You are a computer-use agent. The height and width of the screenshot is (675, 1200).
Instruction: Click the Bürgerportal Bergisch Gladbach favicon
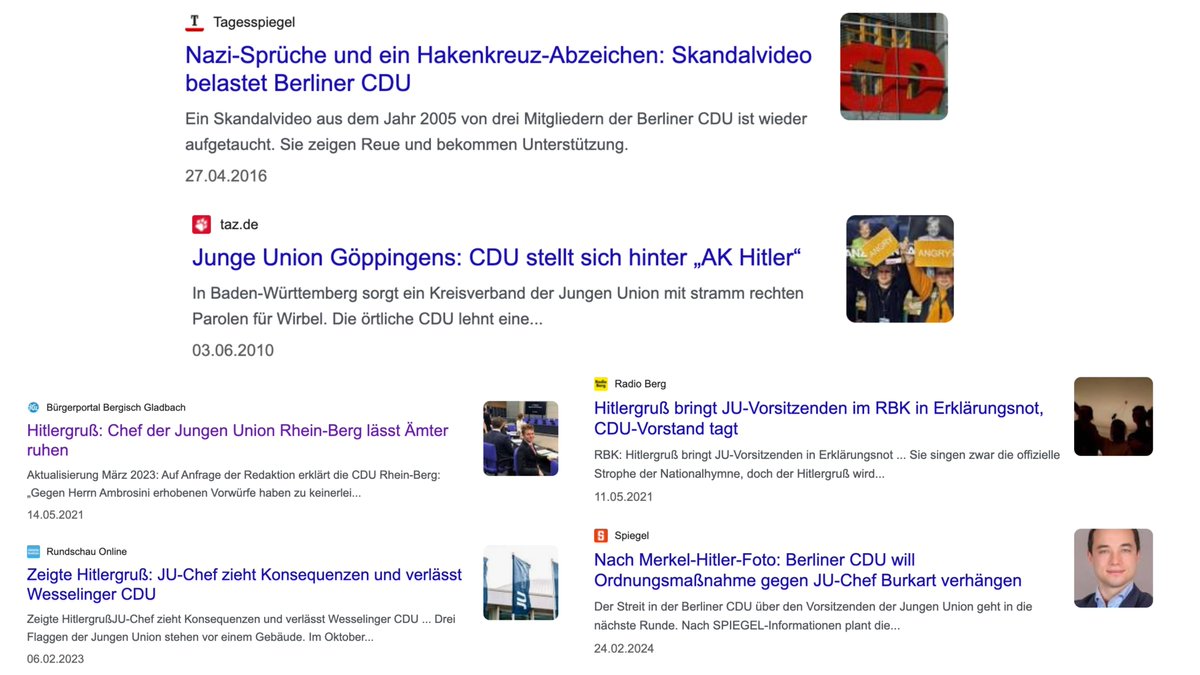(33, 407)
